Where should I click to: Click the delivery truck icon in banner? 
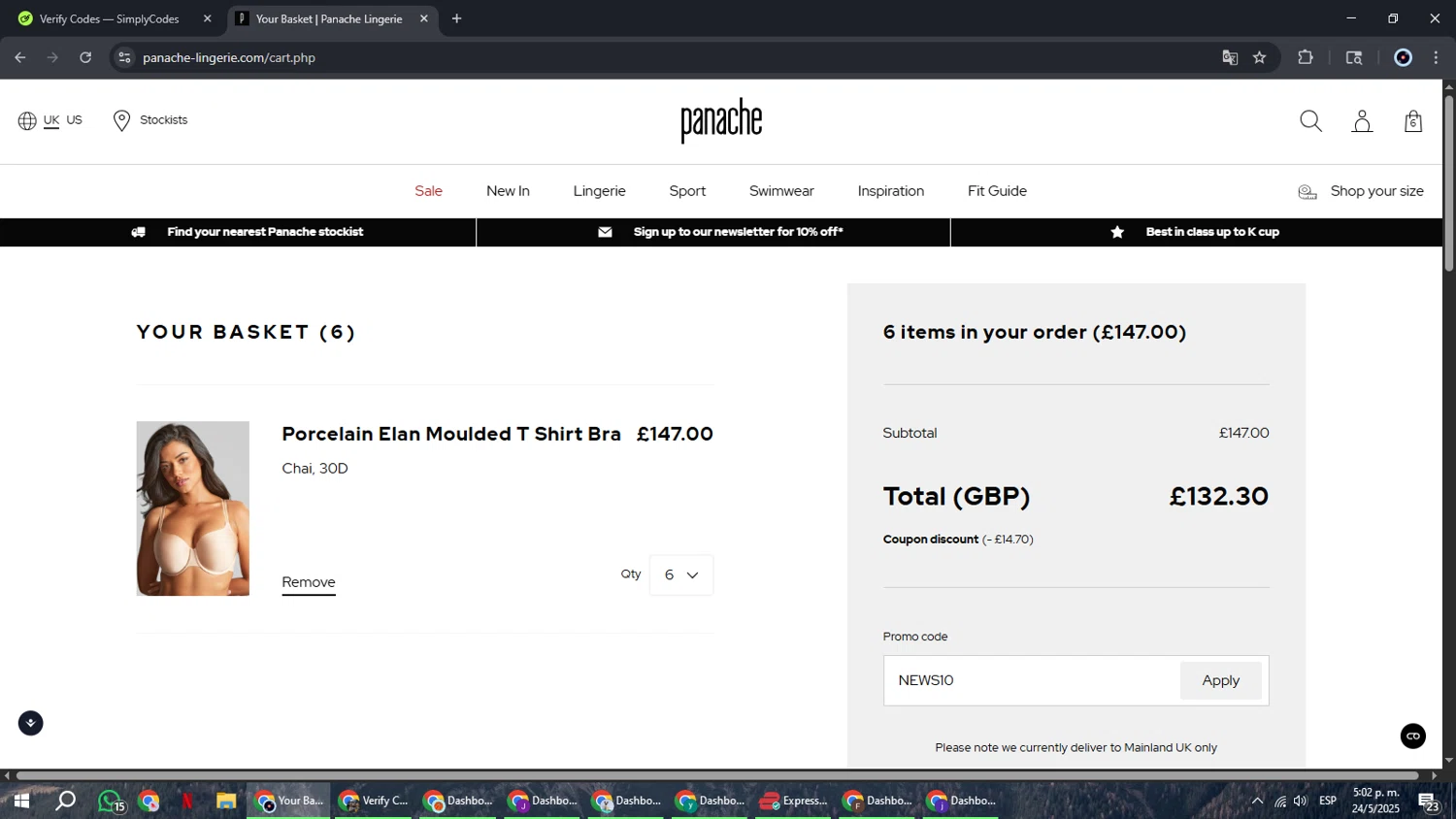click(139, 232)
